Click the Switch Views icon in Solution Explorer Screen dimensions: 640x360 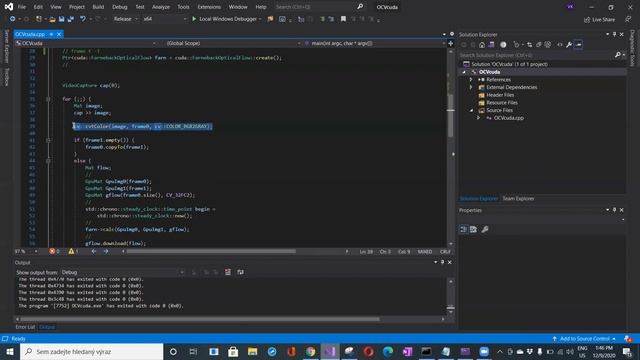pos(491,44)
